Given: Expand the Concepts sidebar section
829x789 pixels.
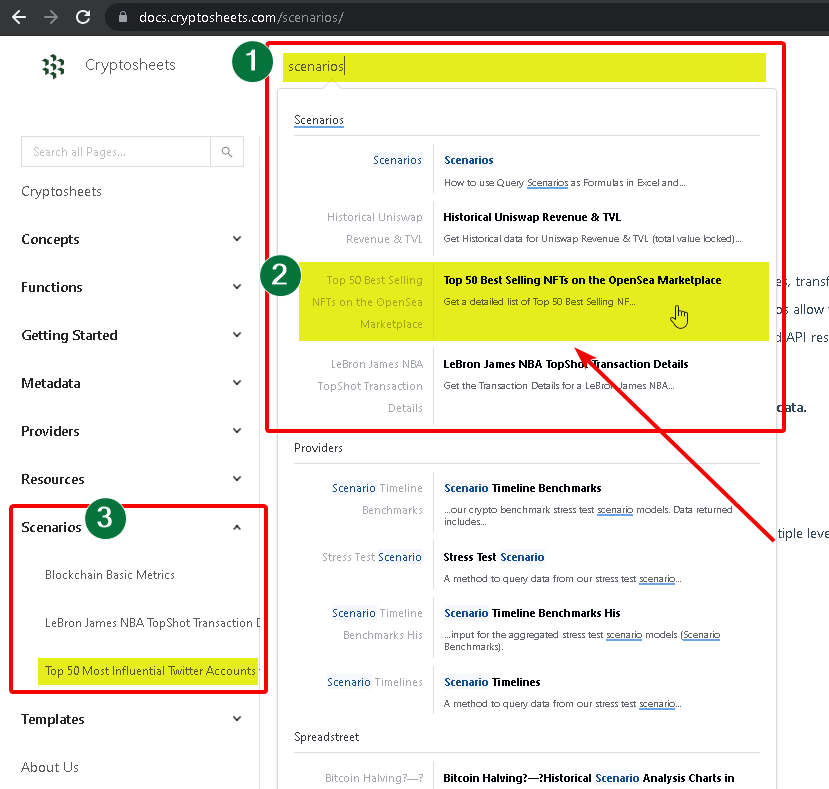Looking at the screenshot, I should coord(236,239).
